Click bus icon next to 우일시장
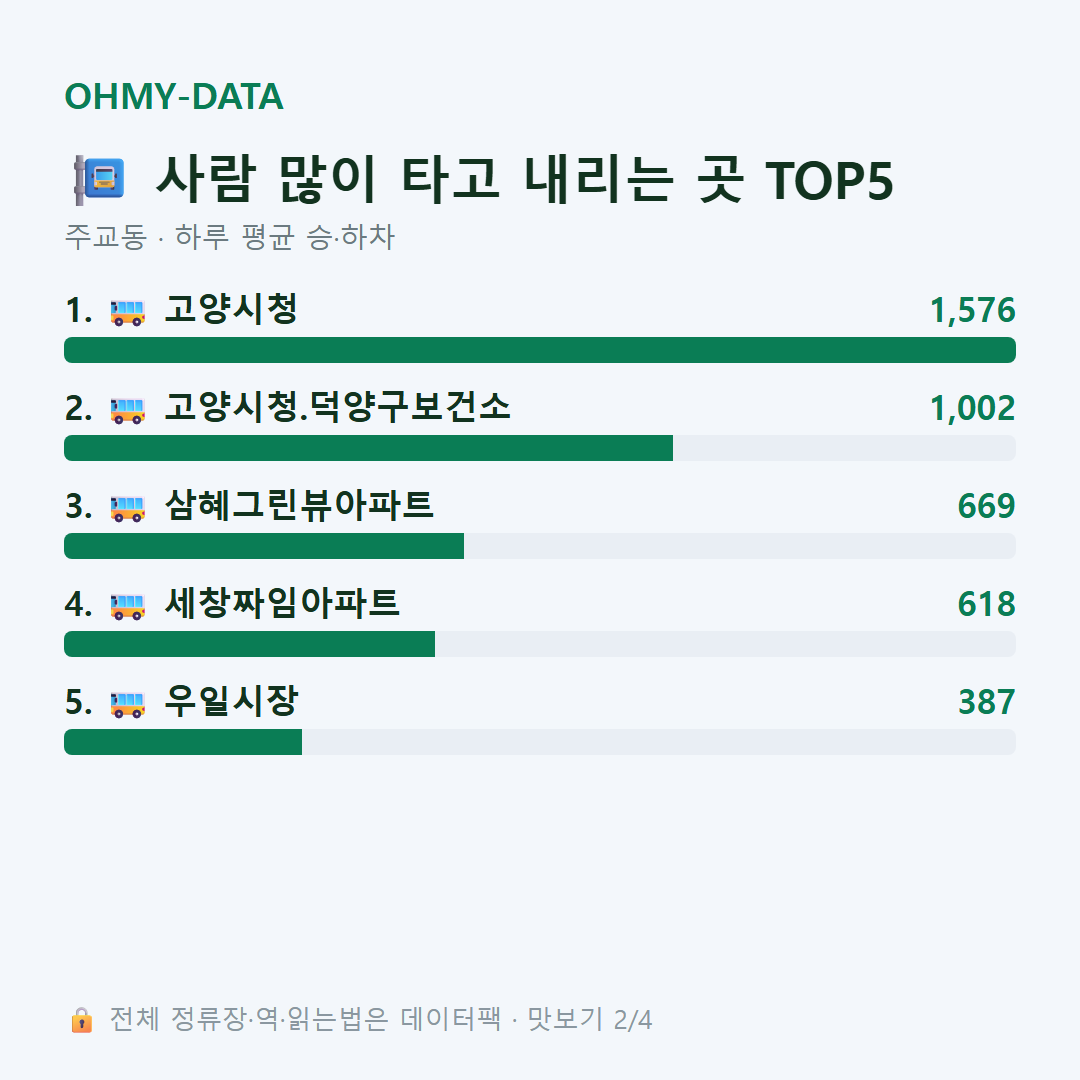1080x1080 pixels. click(x=128, y=704)
